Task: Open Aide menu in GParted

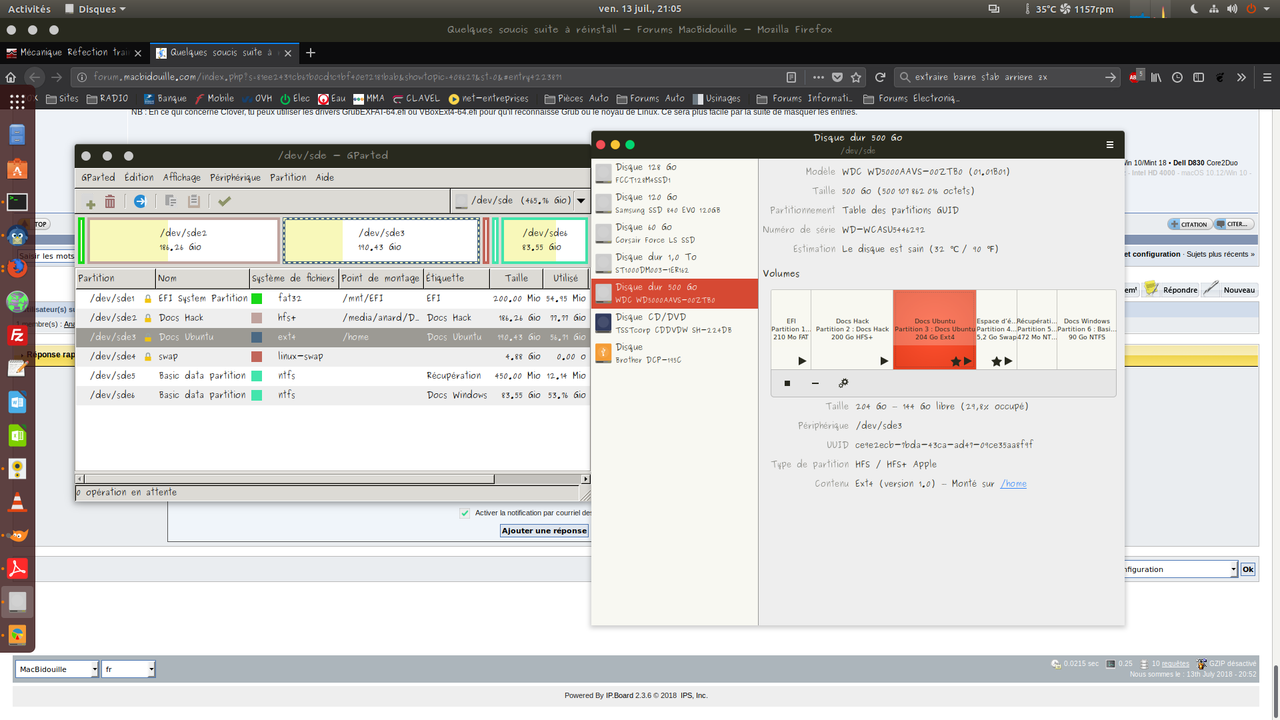Action: [x=325, y=177]
